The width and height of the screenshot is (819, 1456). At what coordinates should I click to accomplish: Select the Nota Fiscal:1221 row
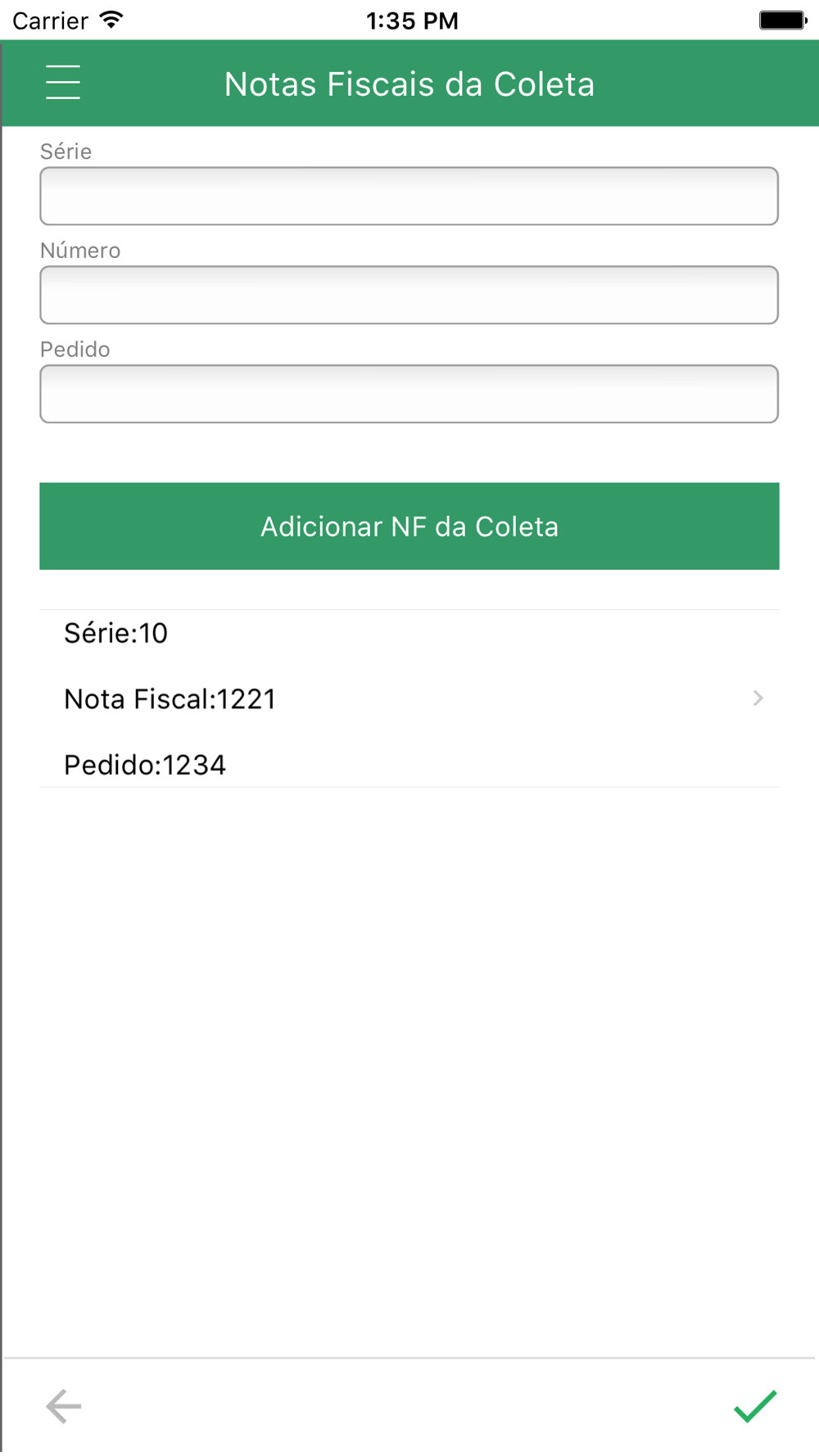[x=409, y=699]
